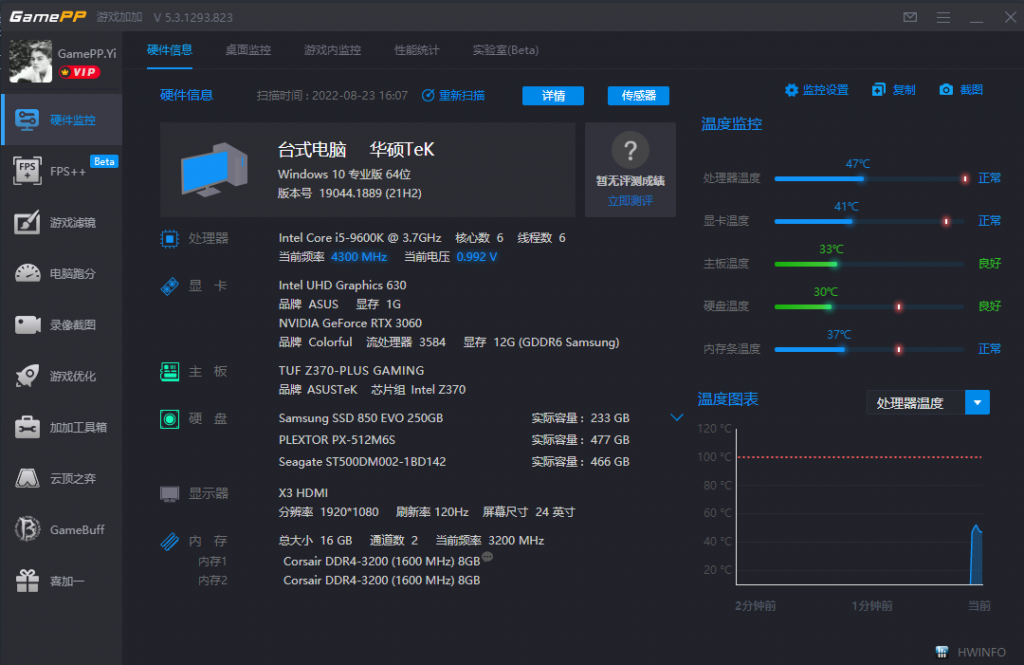Click the 立即测评 link
The width and height of the screenshot is (1024, 665).
[630, 201]
